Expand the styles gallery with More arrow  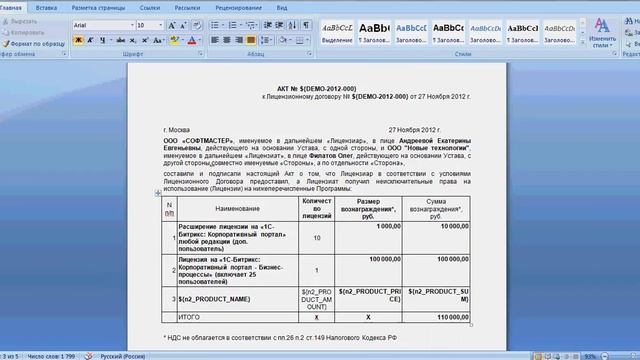point(582,41)
